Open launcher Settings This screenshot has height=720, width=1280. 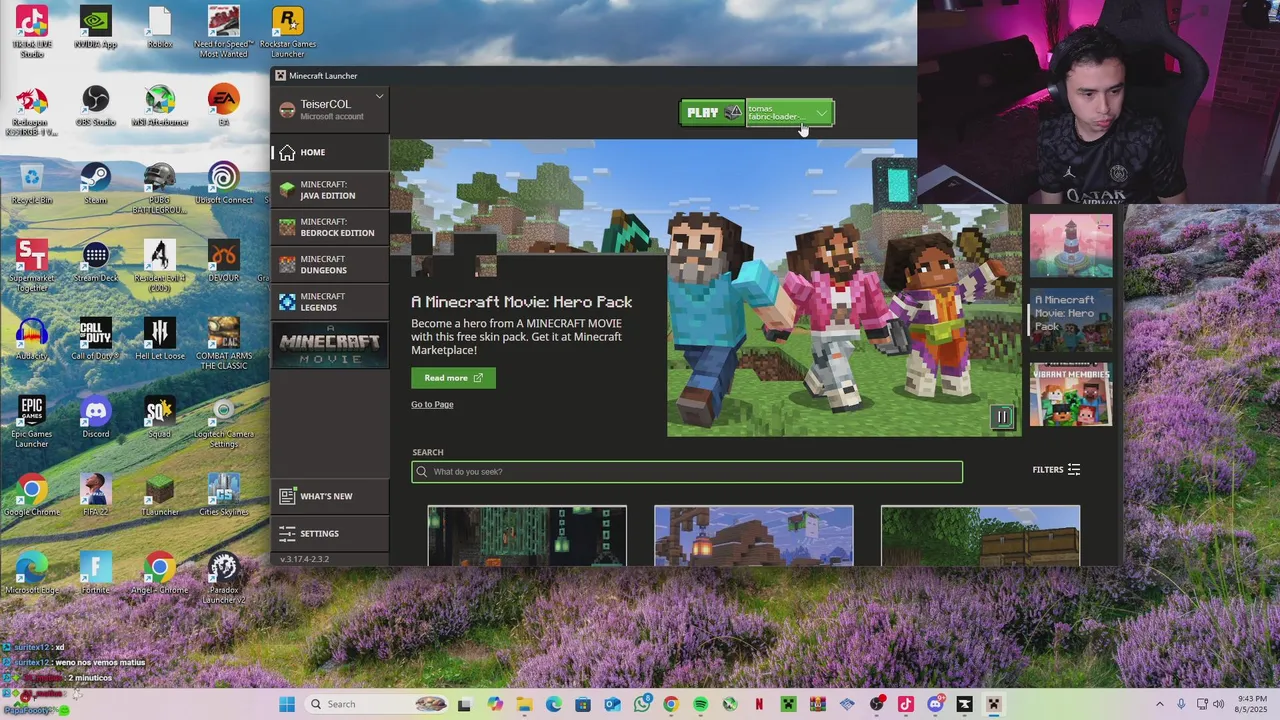point(329,533)
